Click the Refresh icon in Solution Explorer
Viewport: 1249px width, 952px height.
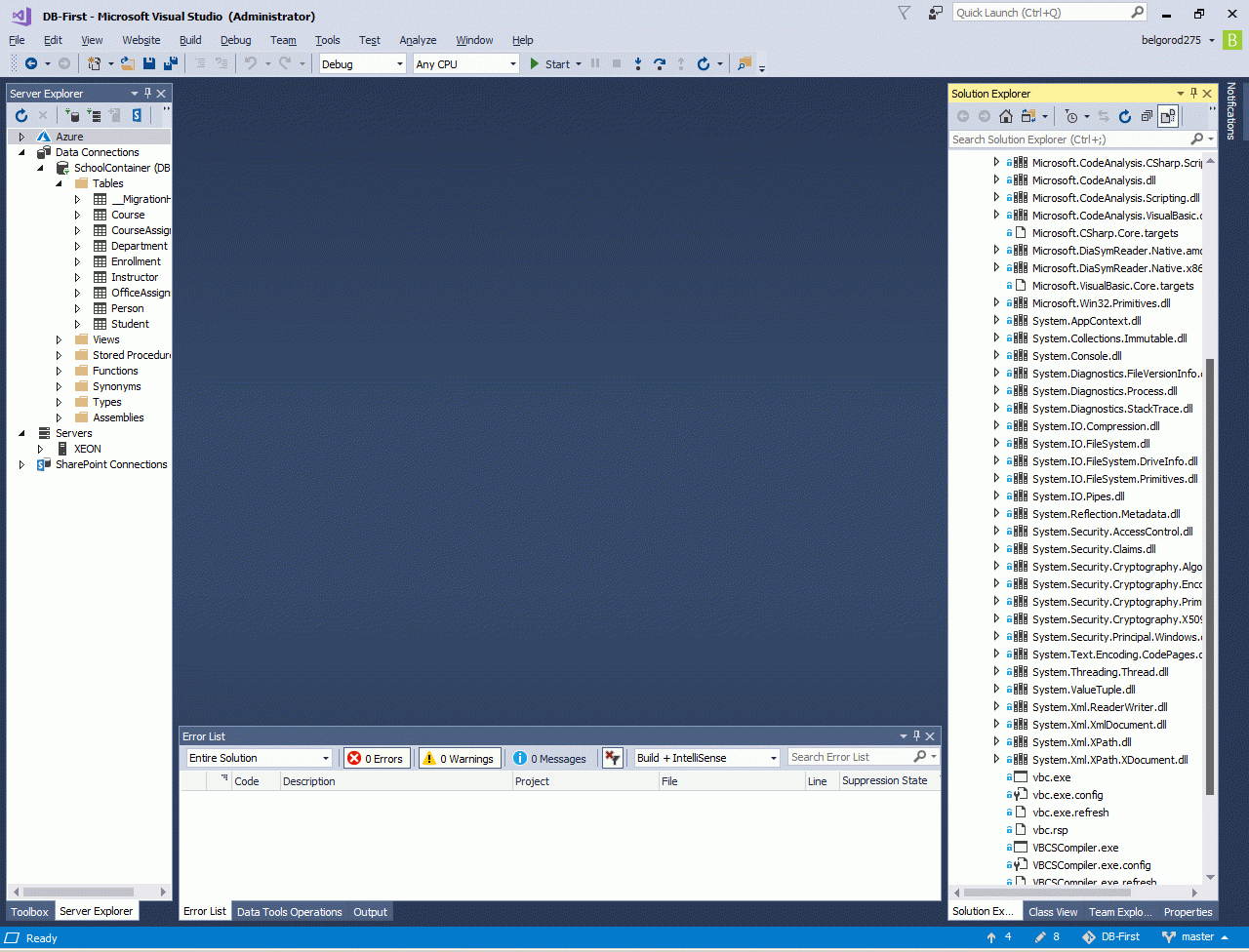click(1125, 116)
